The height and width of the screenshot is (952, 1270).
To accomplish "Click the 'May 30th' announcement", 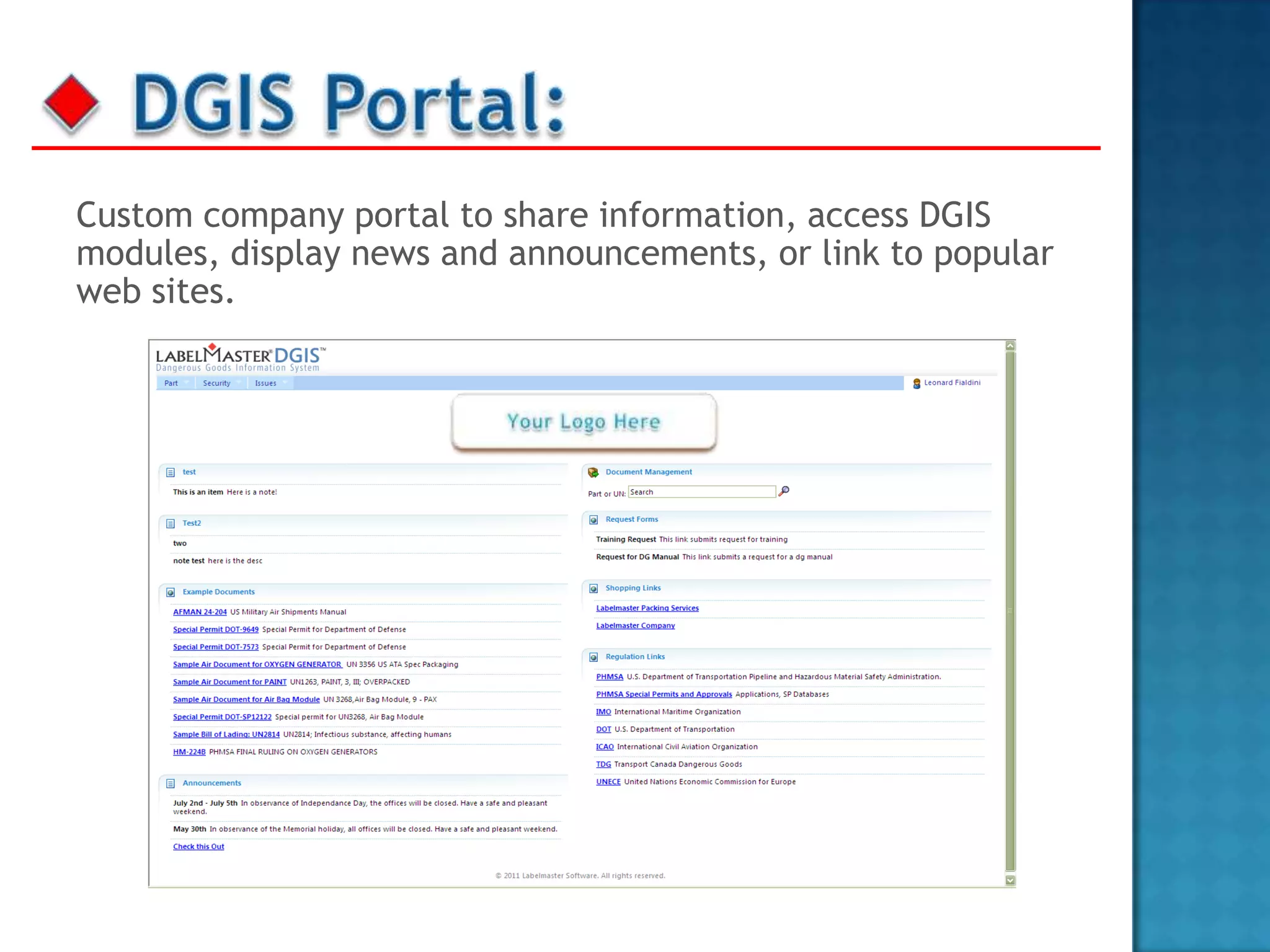I will point(190,829).
